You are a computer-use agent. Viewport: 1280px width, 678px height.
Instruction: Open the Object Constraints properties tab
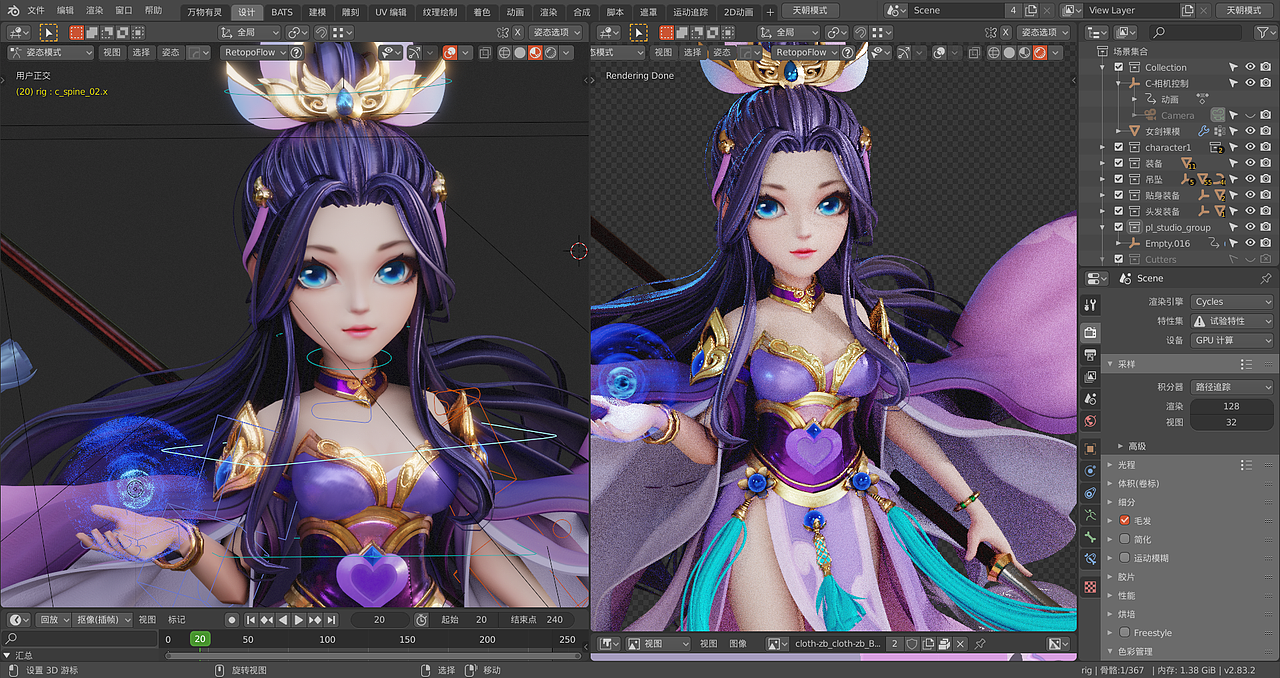click(x=1091, y=493)
